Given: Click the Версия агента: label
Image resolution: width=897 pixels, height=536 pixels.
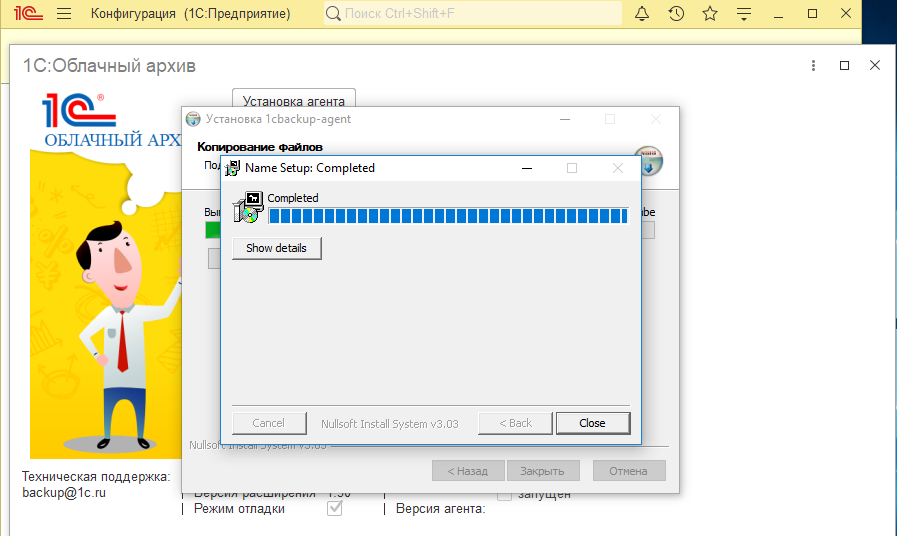Looking at the screenshot, I should 440,509.
